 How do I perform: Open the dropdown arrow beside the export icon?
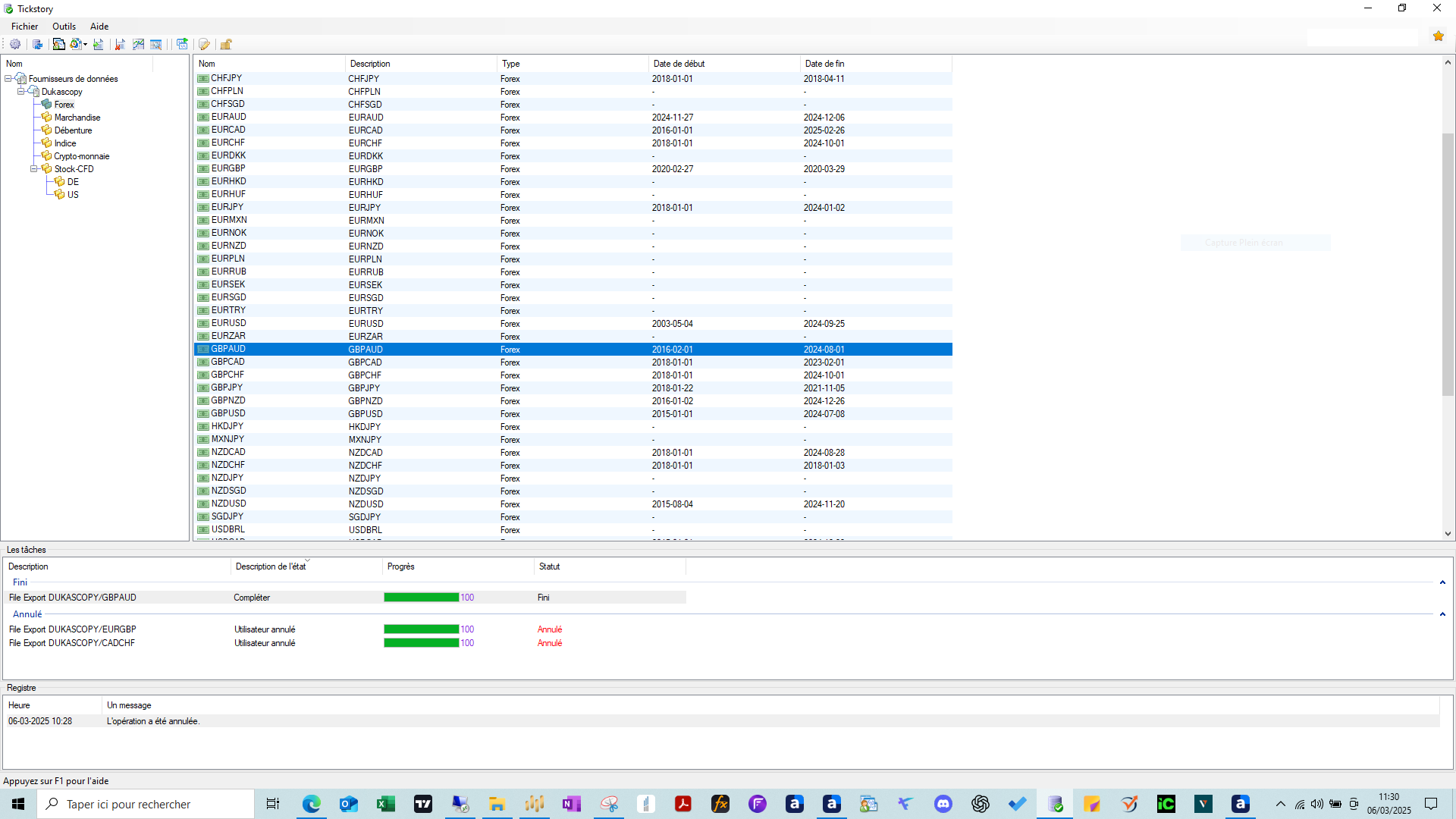[85, 45]
